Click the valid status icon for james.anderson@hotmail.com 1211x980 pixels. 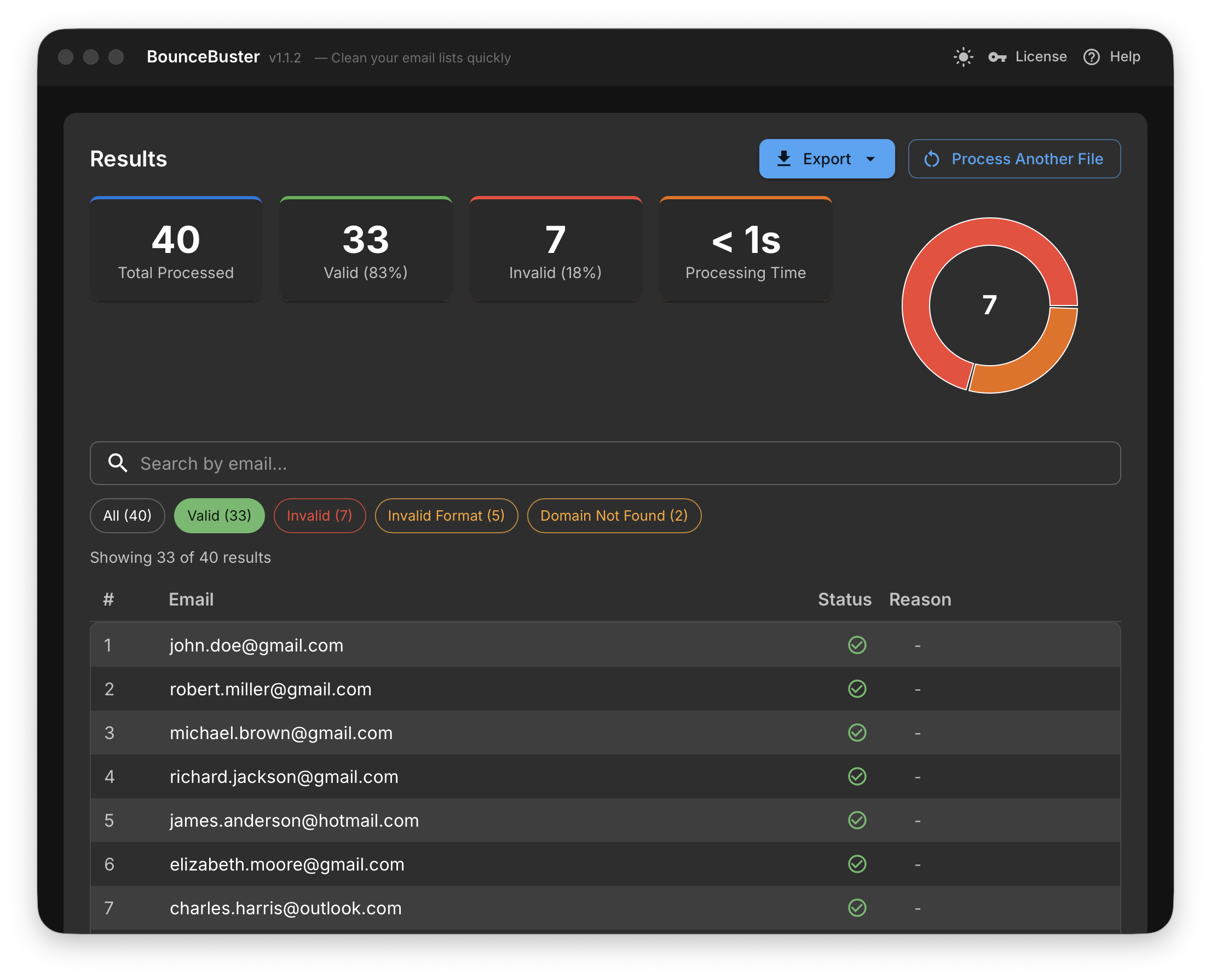pos(856,820)
